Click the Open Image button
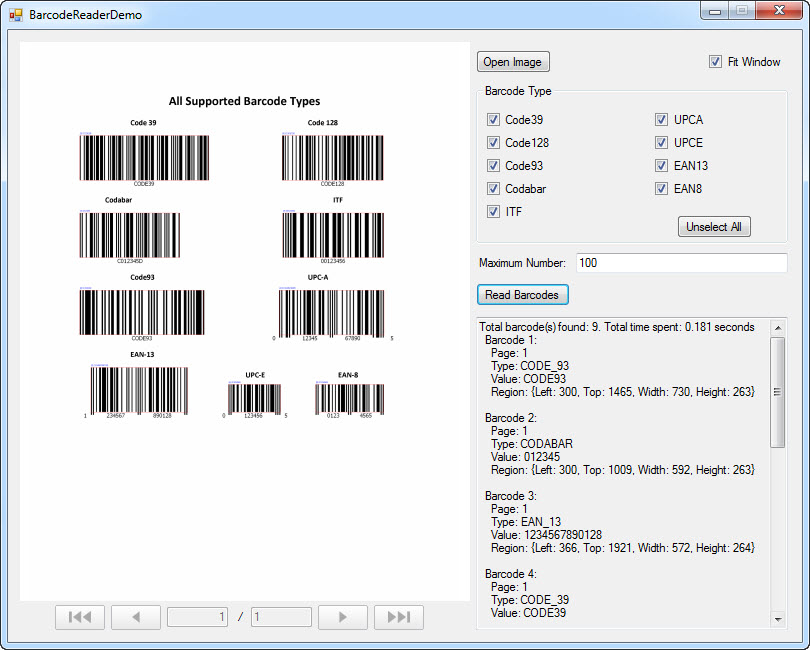The height and width of the screenshot is (650, 810). pos(513,61)
